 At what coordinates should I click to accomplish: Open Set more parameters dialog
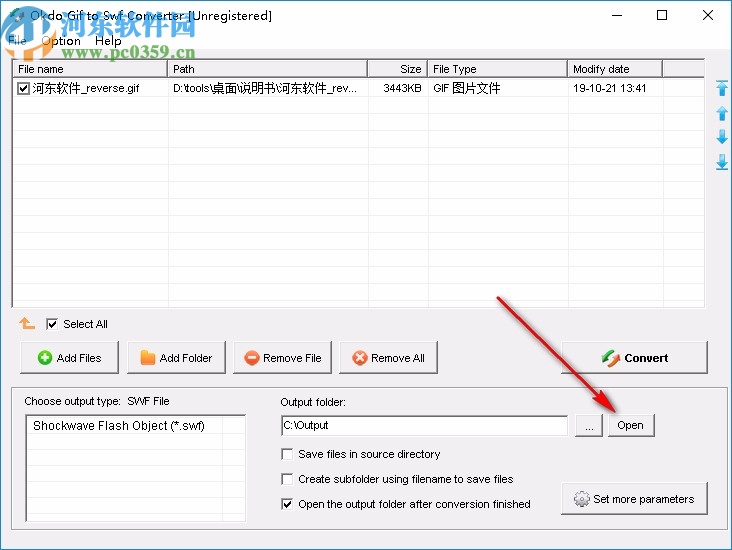634,499
